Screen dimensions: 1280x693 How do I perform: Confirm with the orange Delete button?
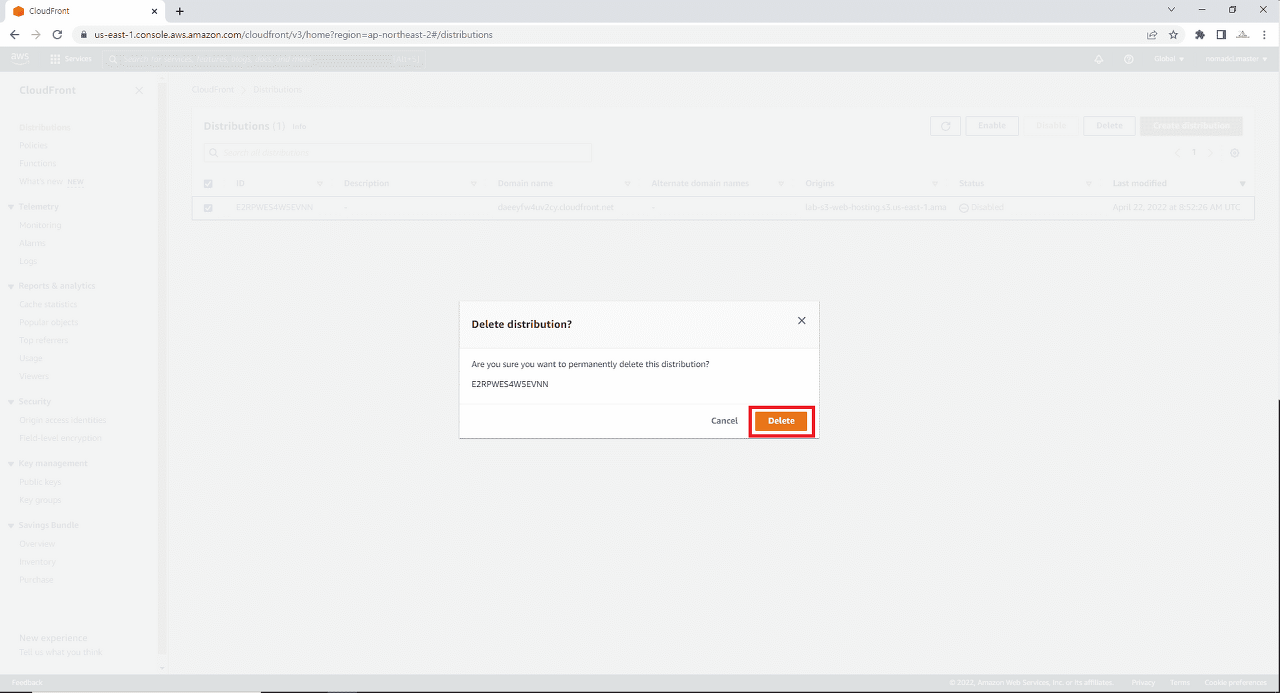(781, 421)
